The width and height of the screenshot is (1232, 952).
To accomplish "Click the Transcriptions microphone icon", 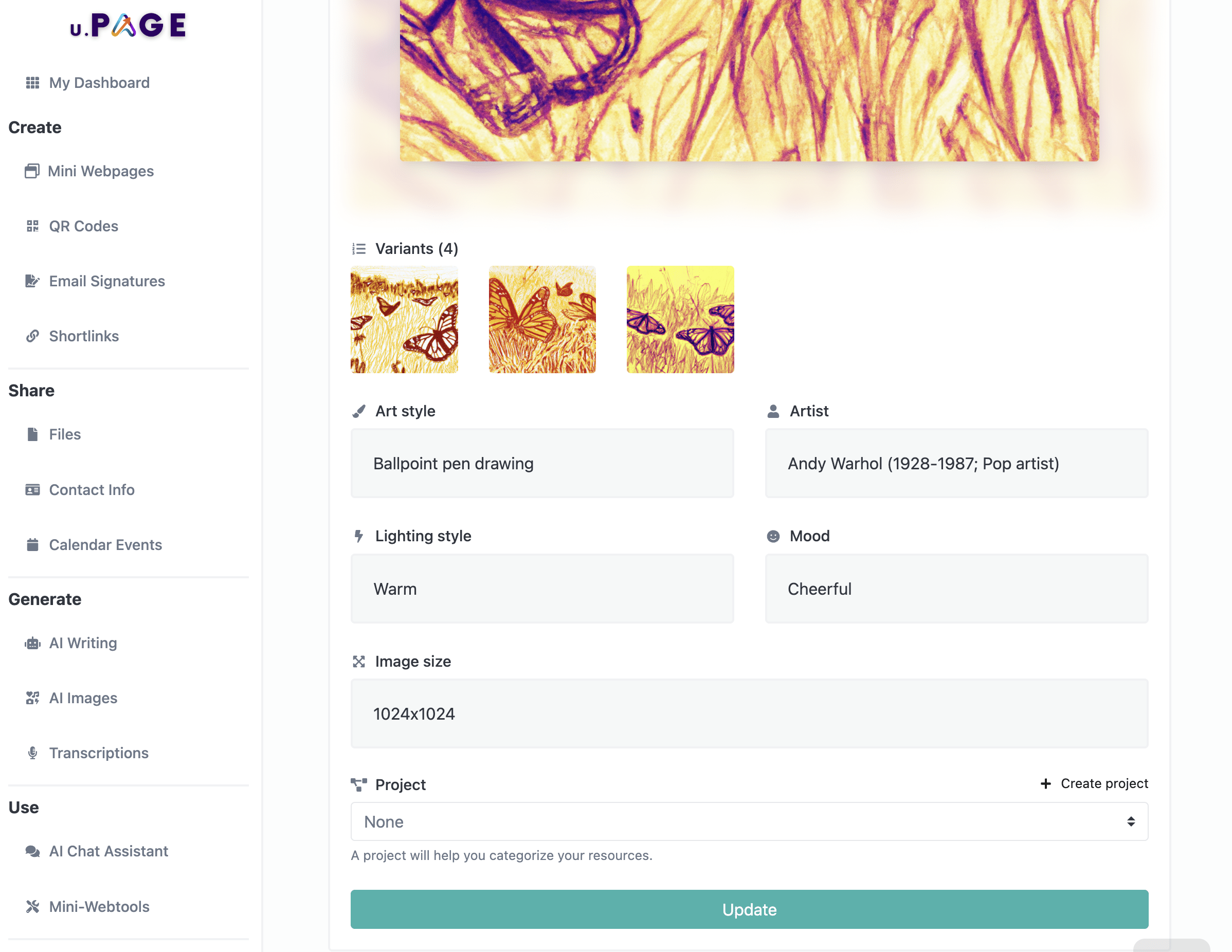I will 32,753.
